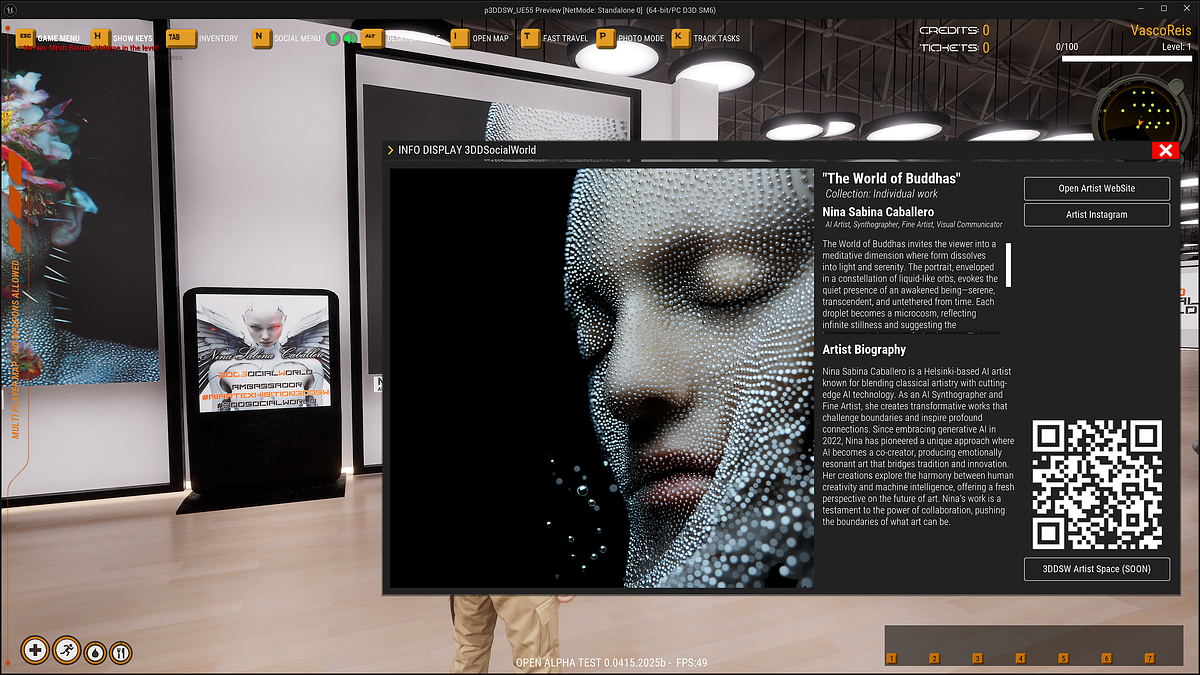Toggle the speaker sound icon
The width and height of the screenshot is (1200, 675).
coord(350,39)
